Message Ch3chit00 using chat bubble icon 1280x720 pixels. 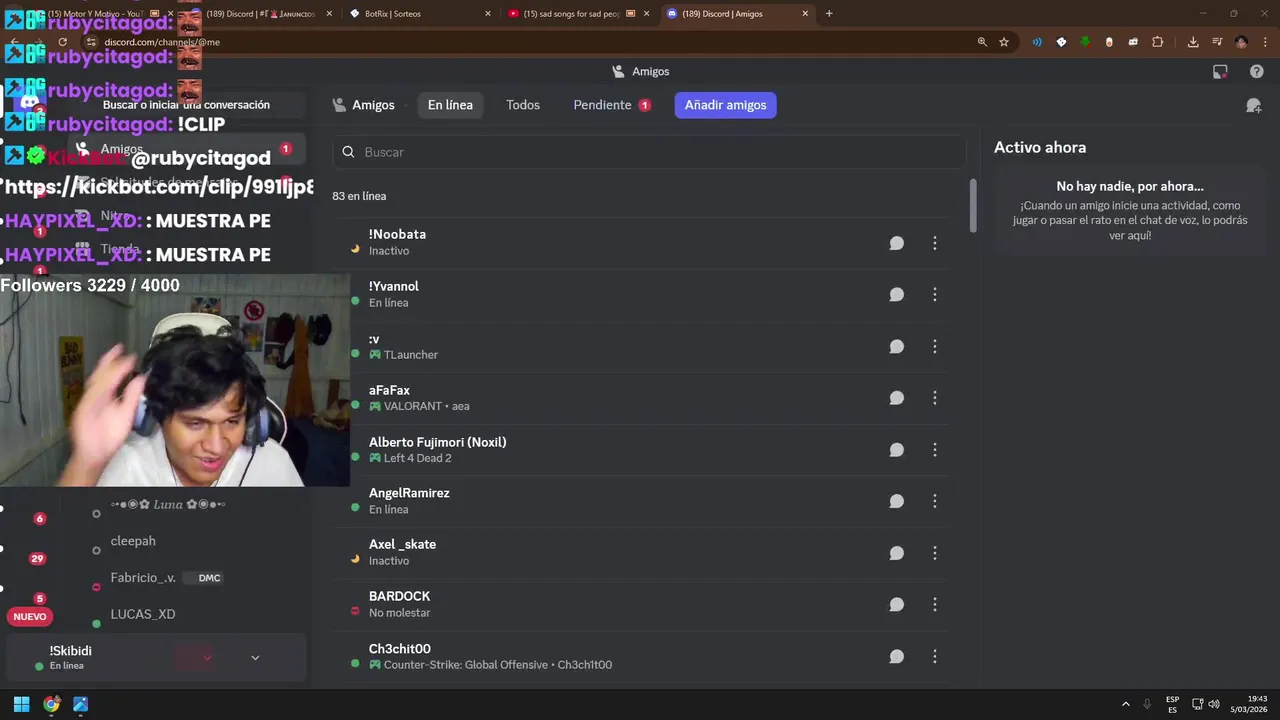(x=897, y=657)
